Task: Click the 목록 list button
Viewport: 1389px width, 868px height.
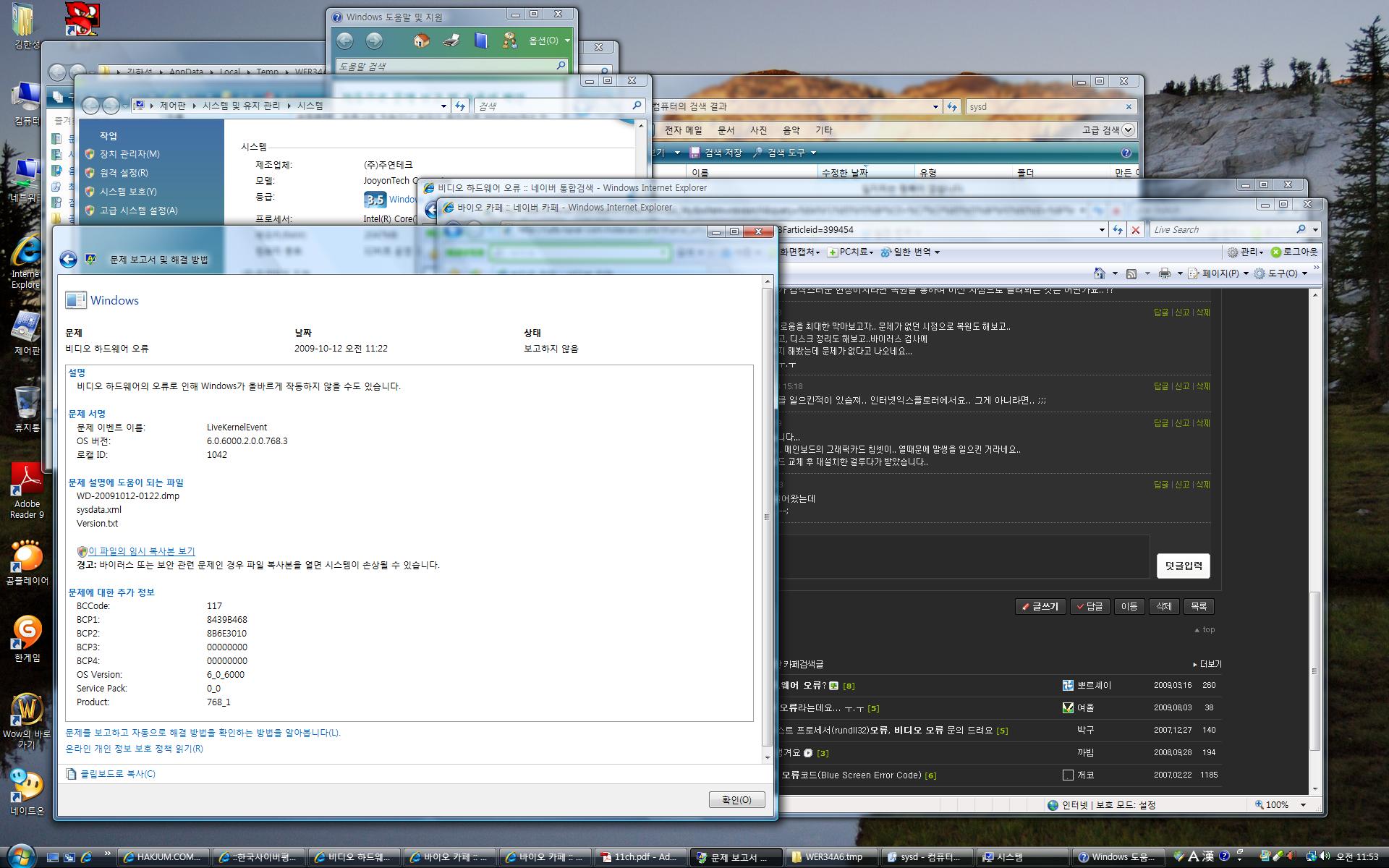Action: point(1199,606)
